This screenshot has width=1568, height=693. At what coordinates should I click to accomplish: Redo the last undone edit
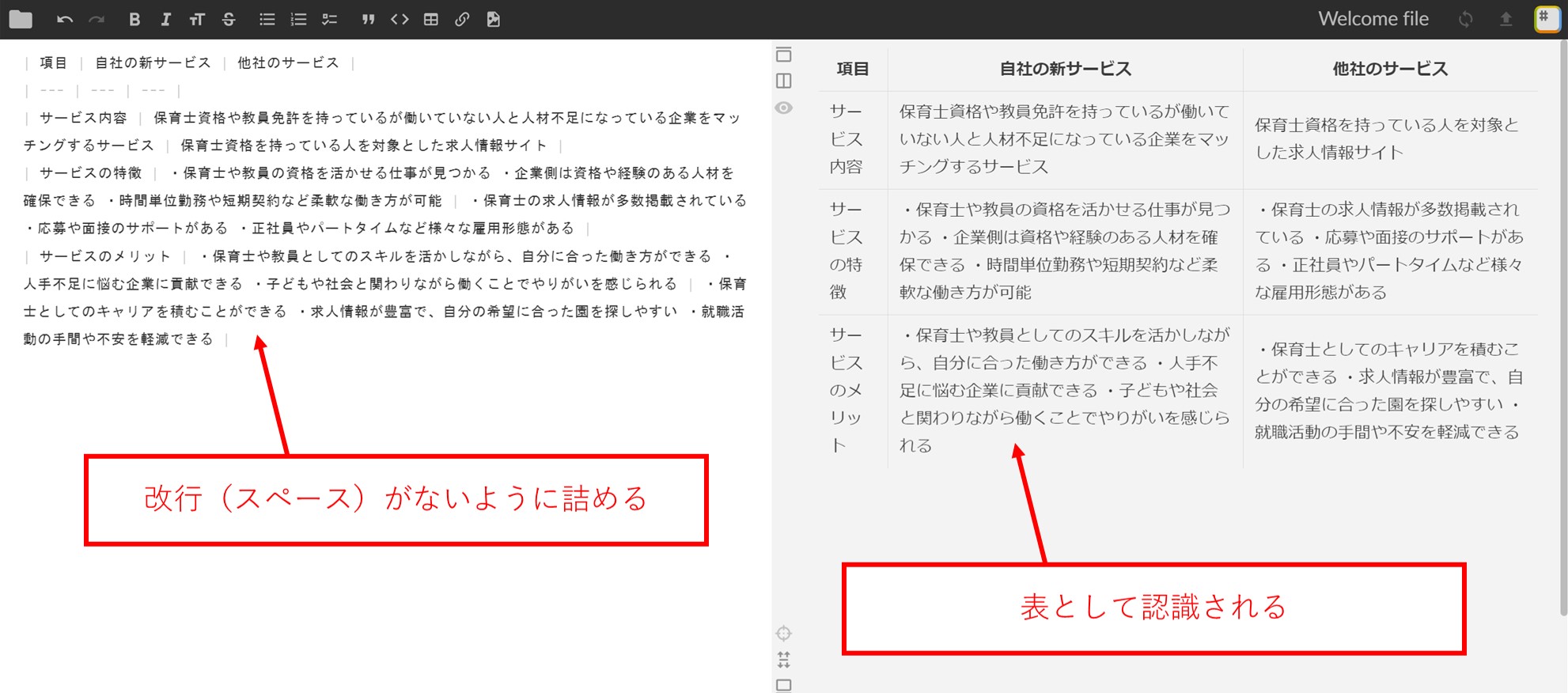[x=97, y=19]
